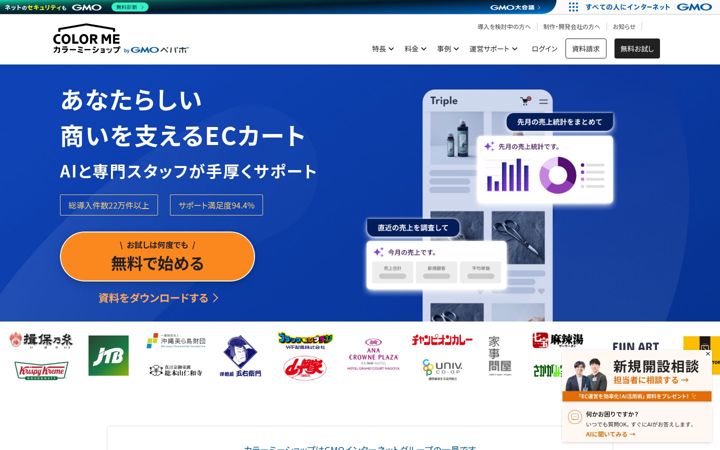Click the red 山岡家 oval logo

coord(305,368)
